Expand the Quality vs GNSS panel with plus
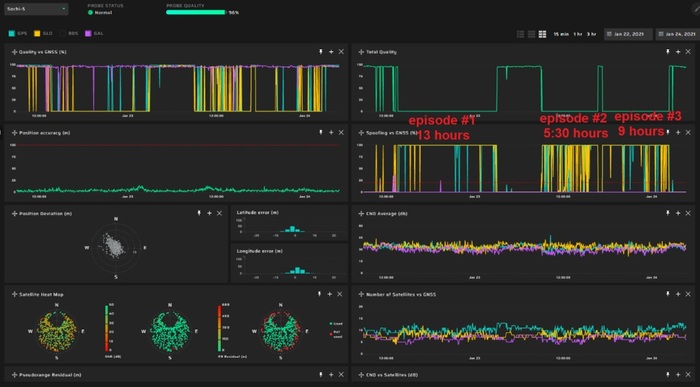This screenshot has height=387, width=700. 331,52
